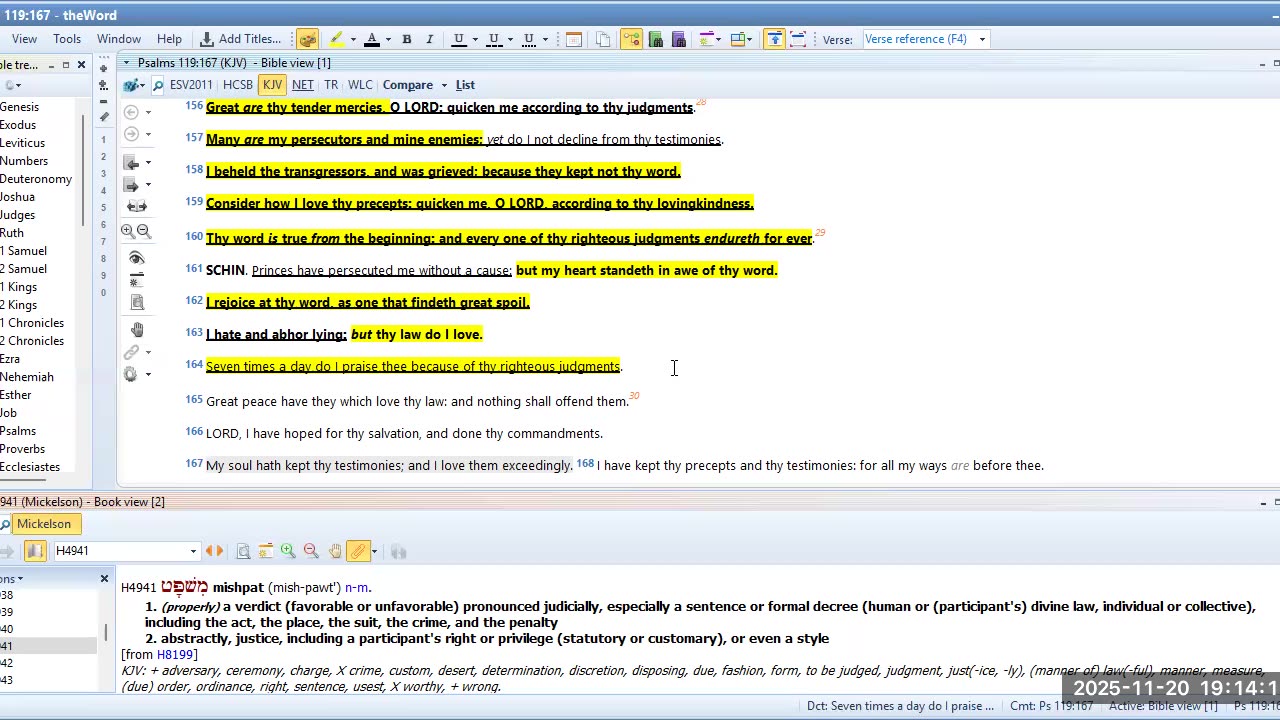Click the document search icon in Bible sidebar
The height and width of the screenshot is (720, 1280).
click(x=137, y=302)
